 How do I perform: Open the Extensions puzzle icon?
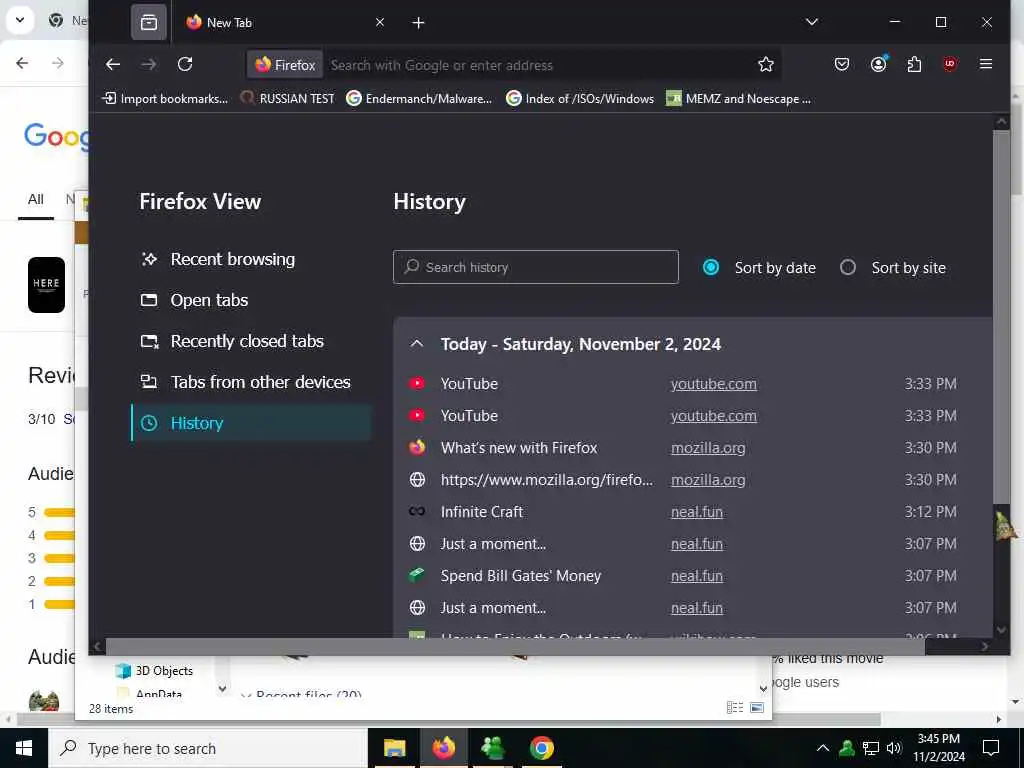914,64
